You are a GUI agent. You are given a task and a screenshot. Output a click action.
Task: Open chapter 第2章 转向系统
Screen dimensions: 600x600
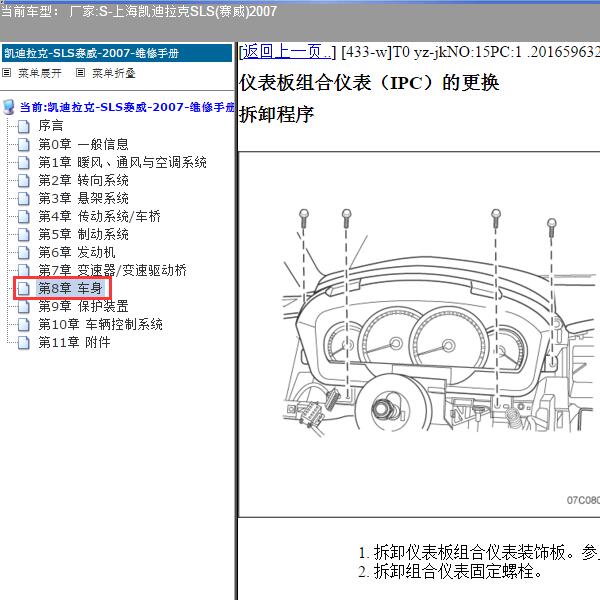pyautogui.click(x=83, y=180)
